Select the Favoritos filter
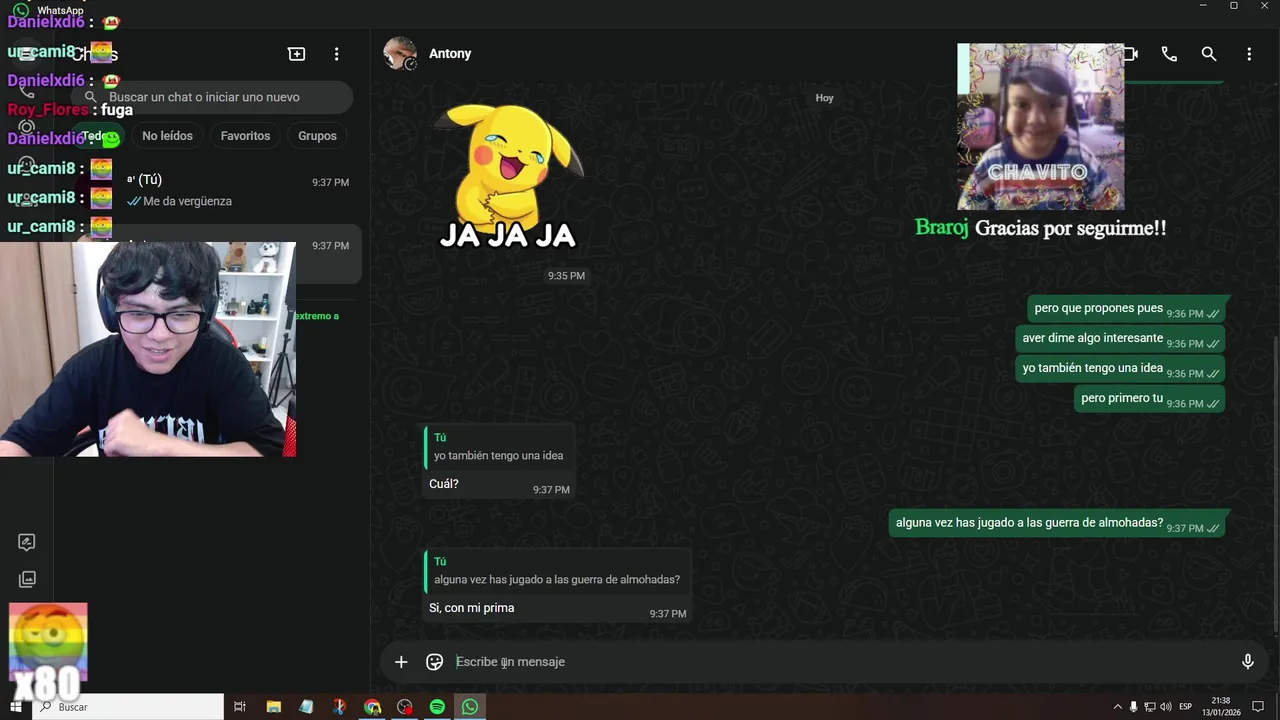Screen dimensions: 1280x720 point(245,136)
